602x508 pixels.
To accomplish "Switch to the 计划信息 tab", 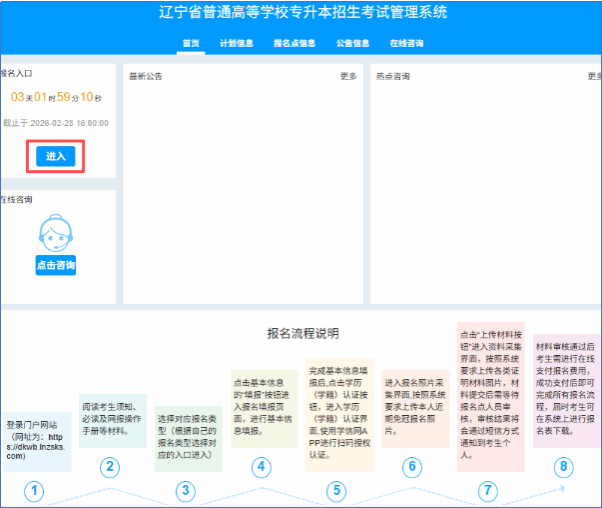I will click(x=236, y=44).
